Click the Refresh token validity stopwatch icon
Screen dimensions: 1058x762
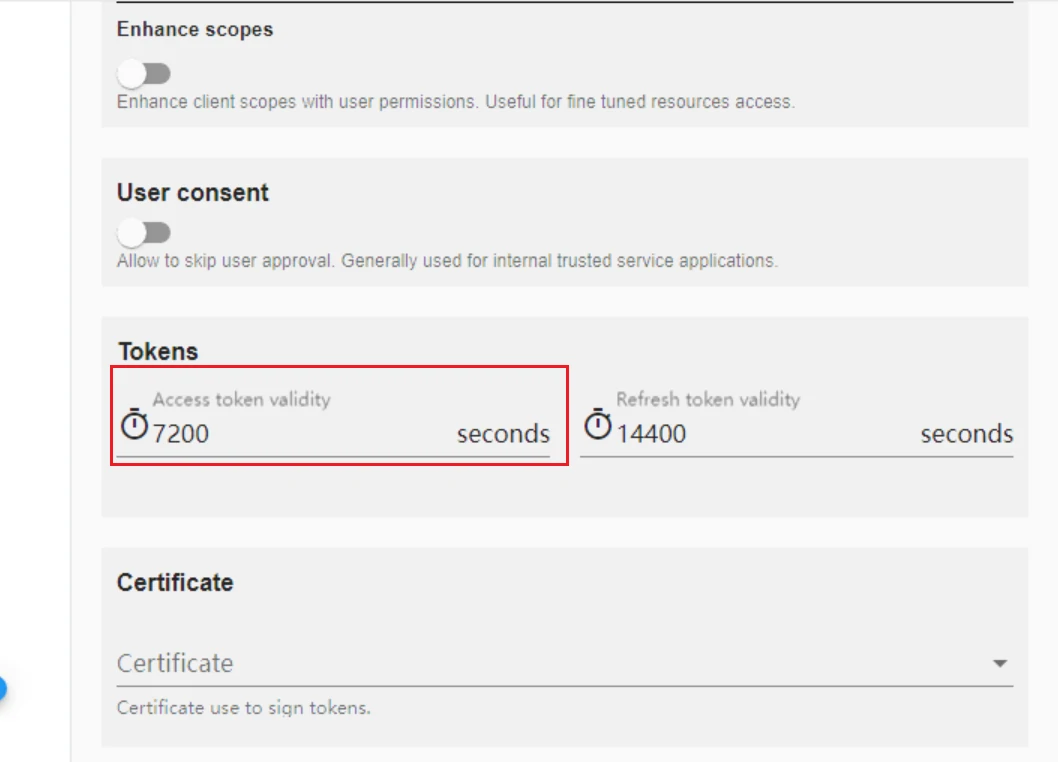coord(597,425)
